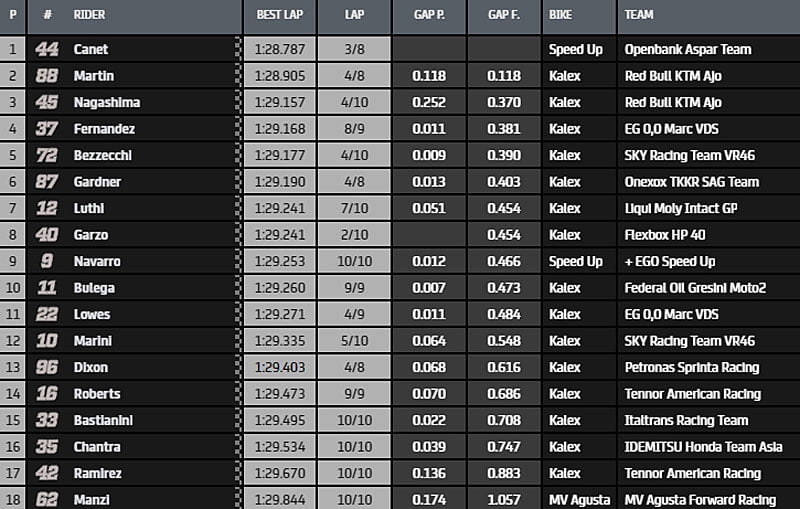Click the RIDER column header
800x509 pixels.
[x=90, y=16]
